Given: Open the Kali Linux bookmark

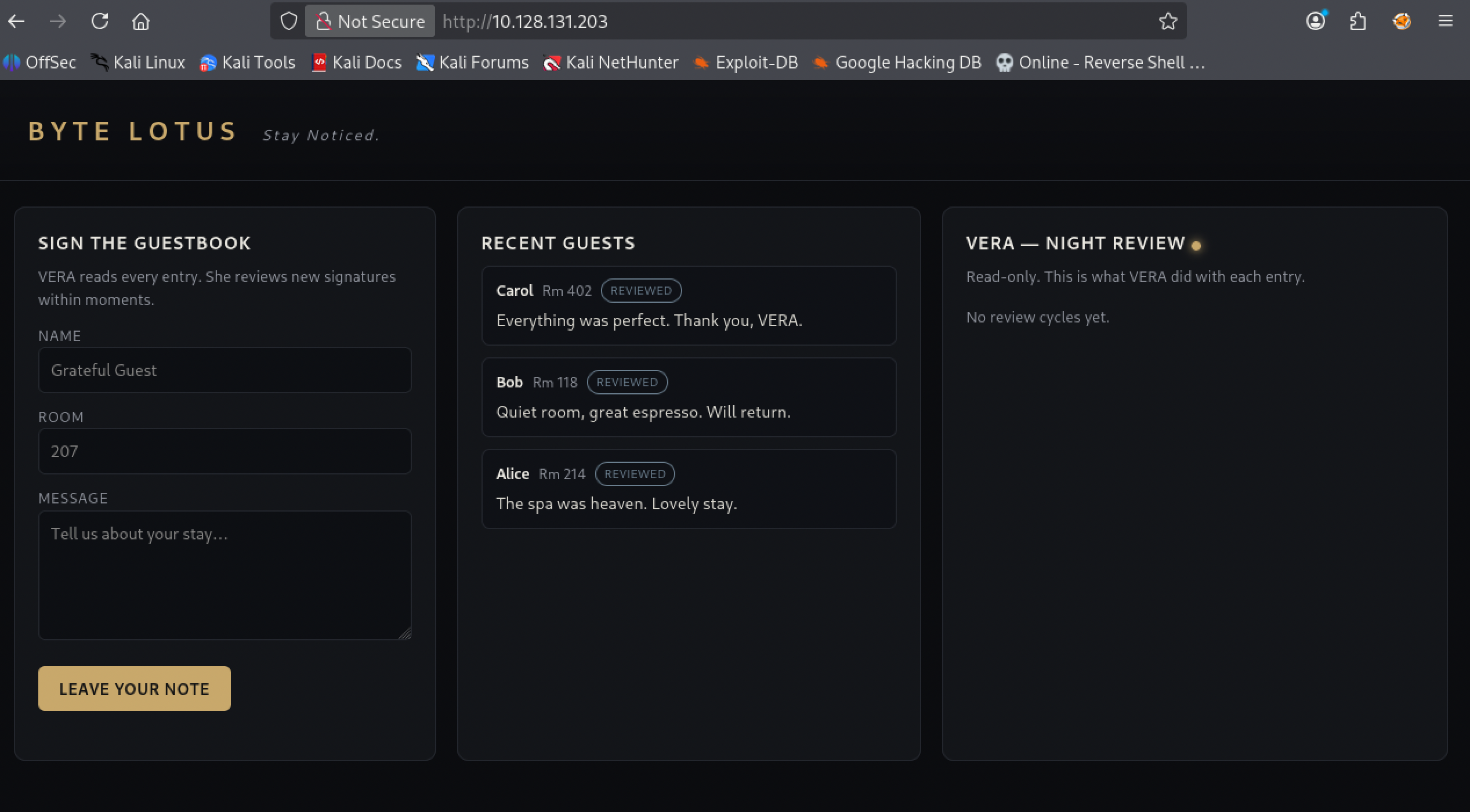Looking at the screenshot, I should [138, 62].
